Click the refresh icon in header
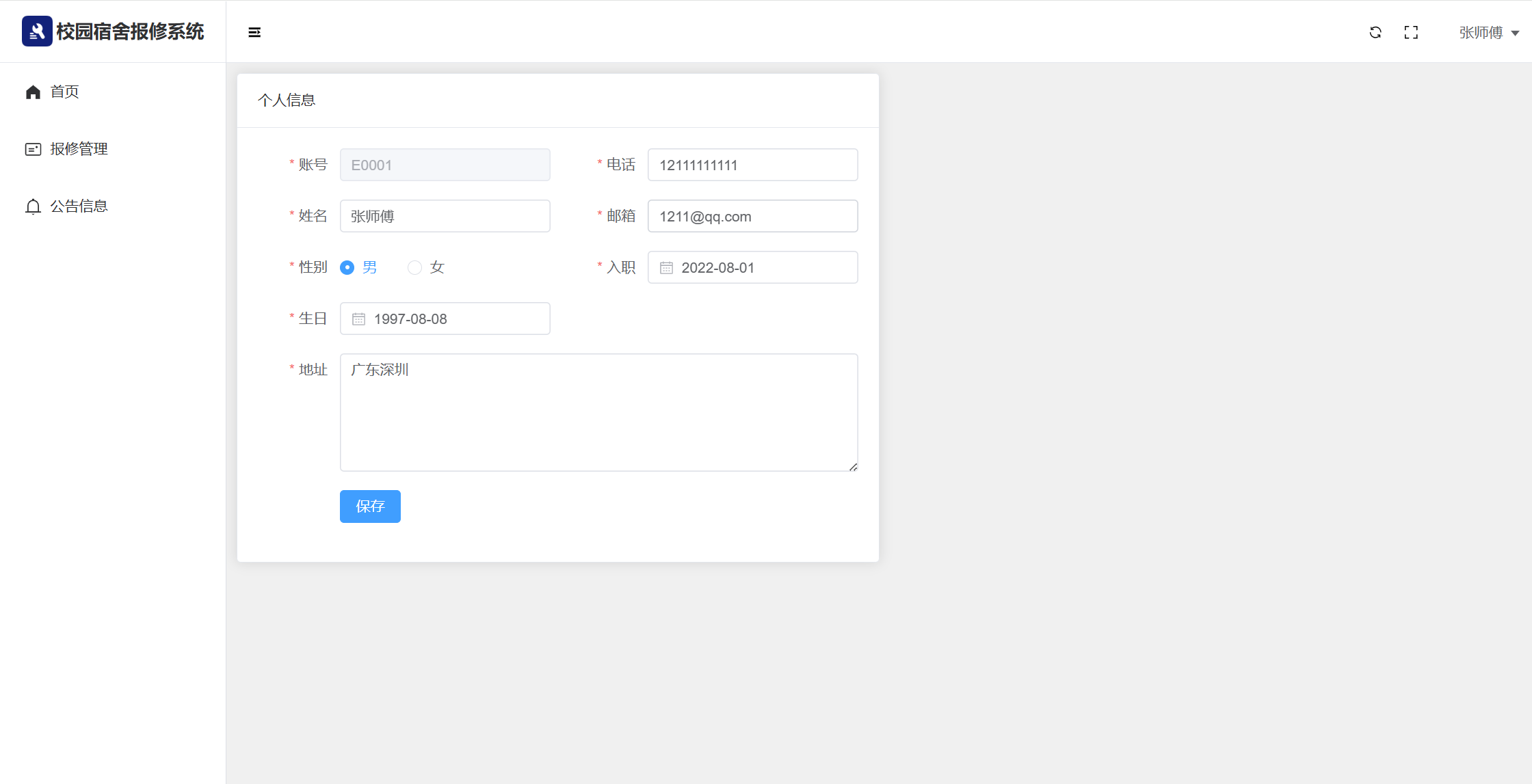The height and width of the screenshot is (784, 1532). (1375, 32)
